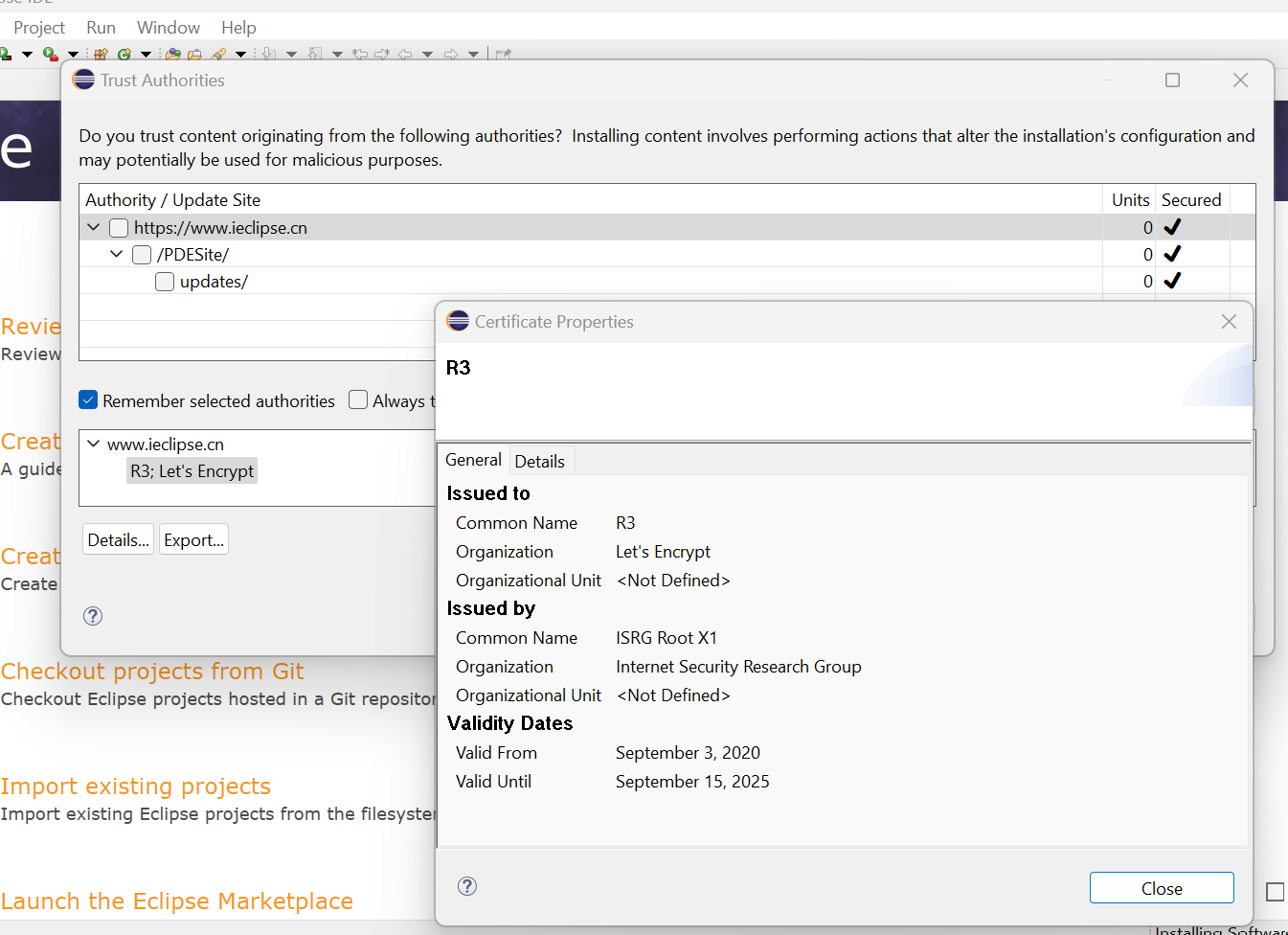Viewport: 1288px width, 935px height.
Task: Click the Details... button
Action: [x=119, y=539]
